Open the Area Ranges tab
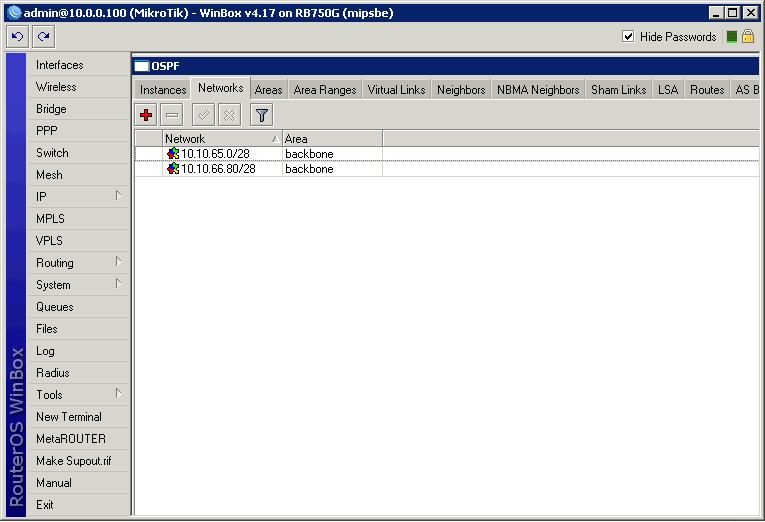This screenshot has width=765, height=522. click(x=325, y=90)
